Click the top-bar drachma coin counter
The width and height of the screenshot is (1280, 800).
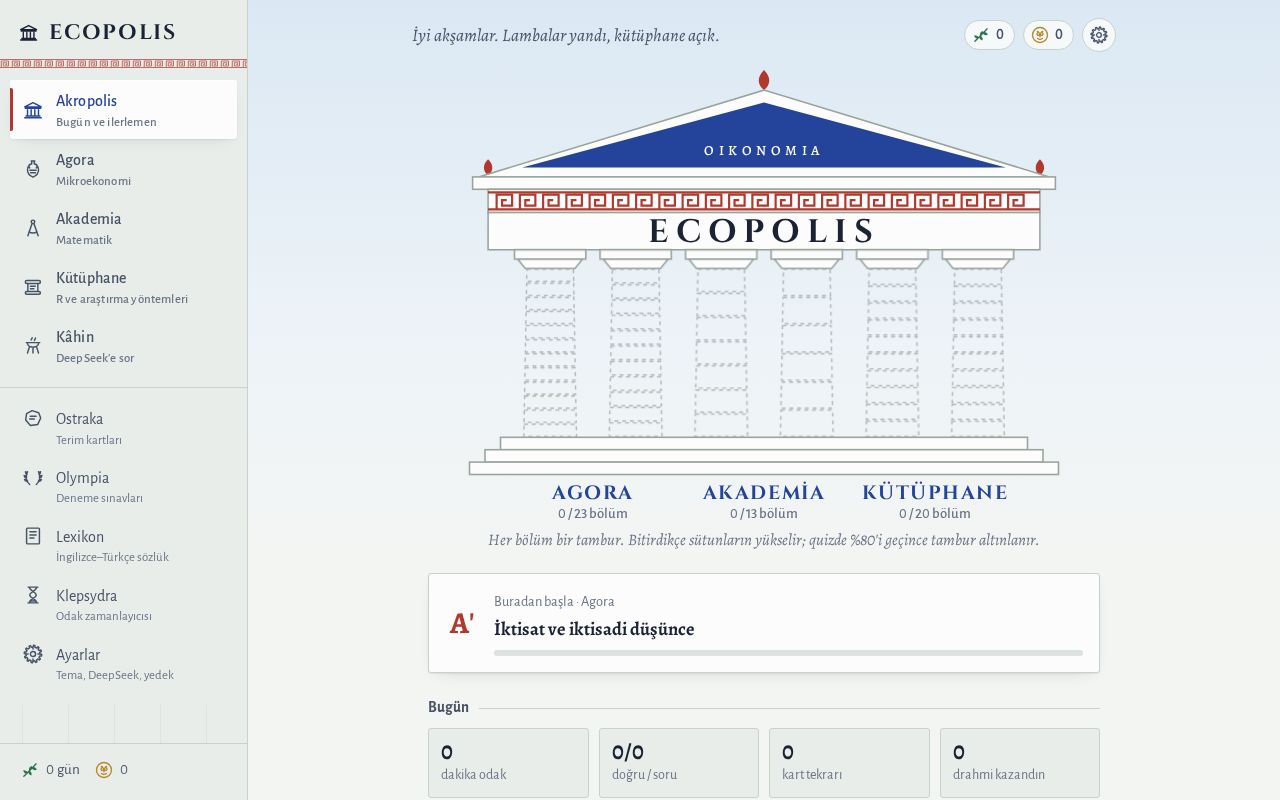(1048, 35)
